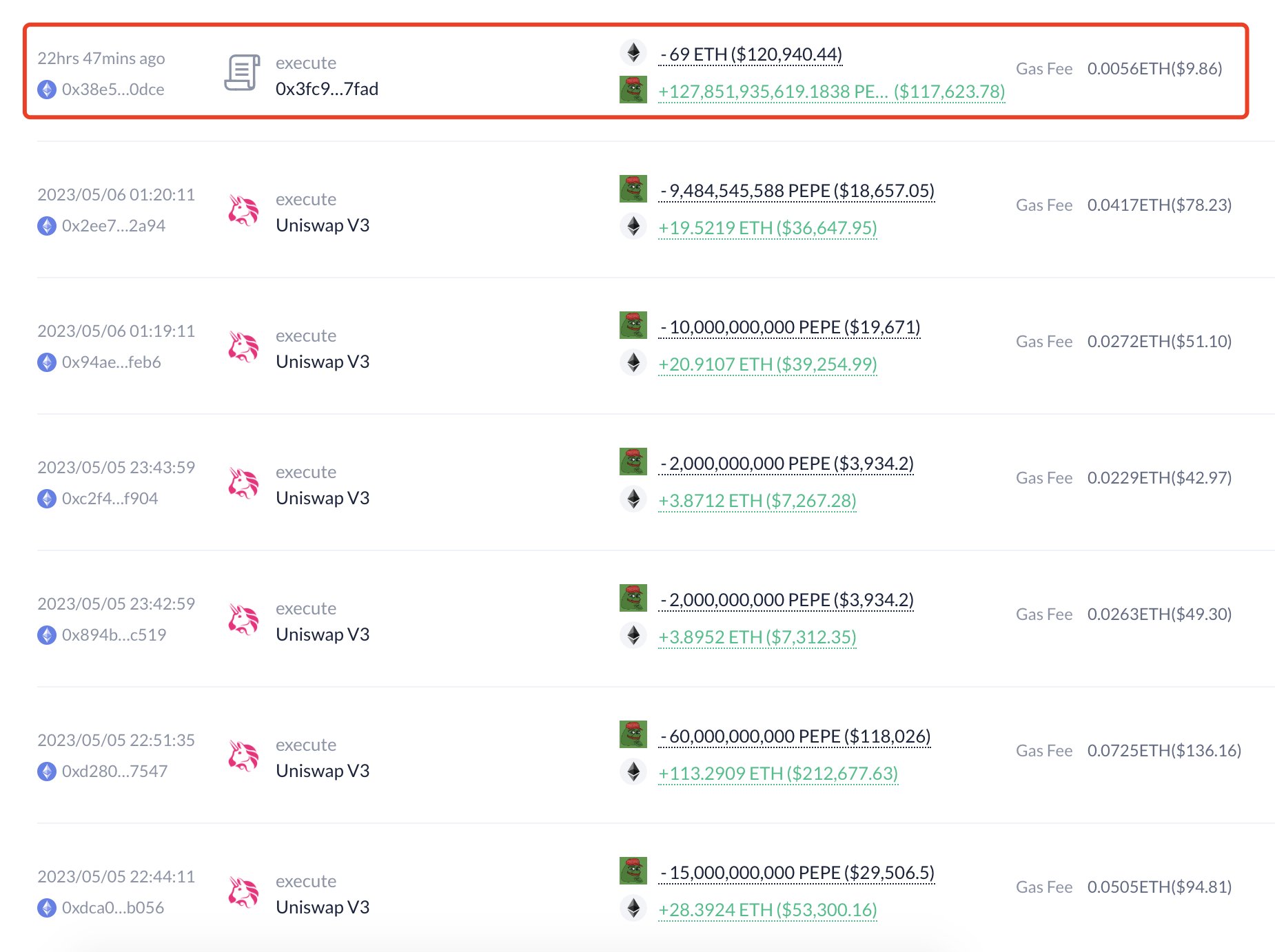The height and width of the screenshot is (952, 1275).
Task: Open contract address 0x3fc9...7fad
Action: pyautogui.click(x=327, y=89)
